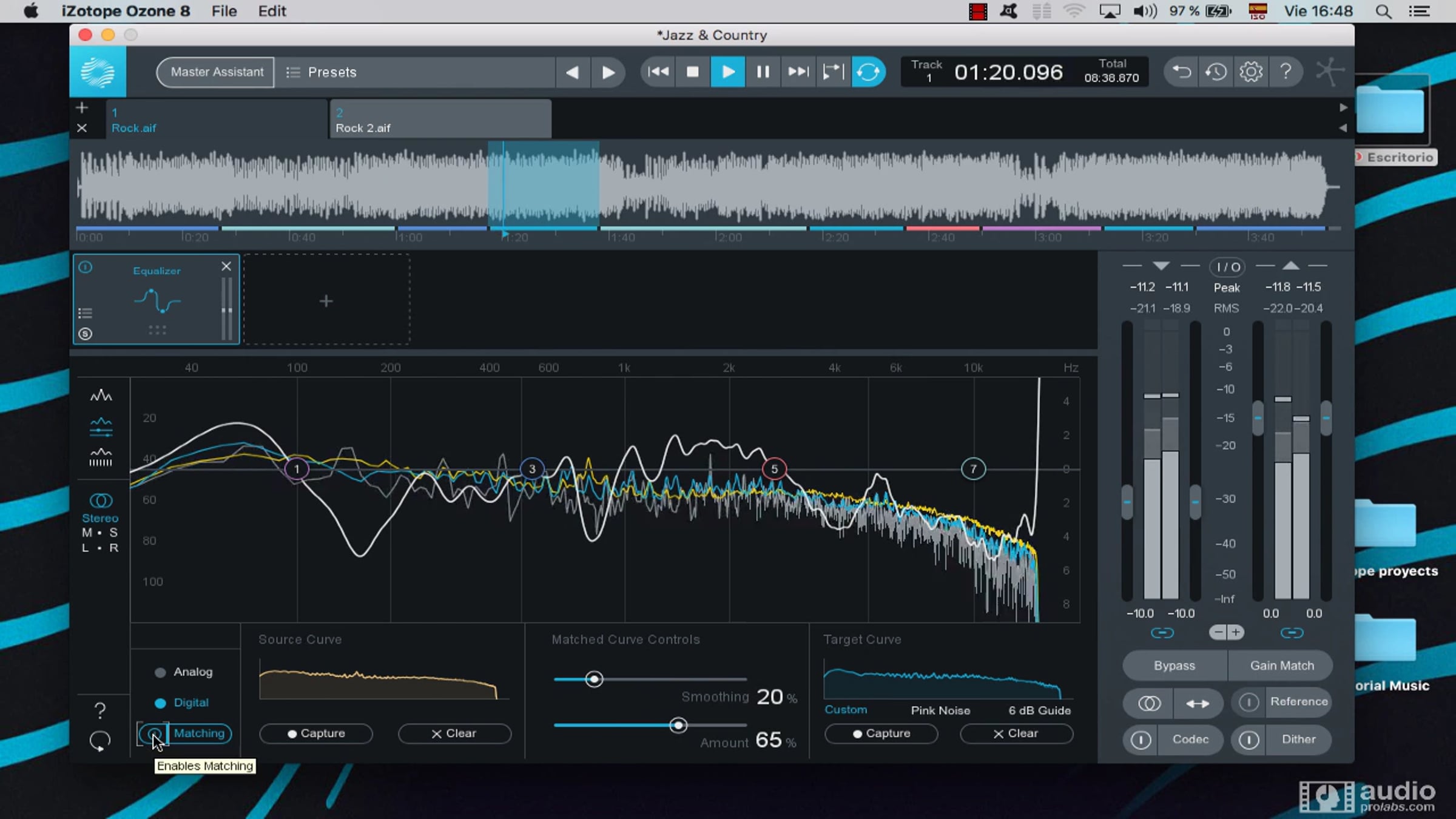Click the undo arrow icon
Viewport: 1456px width, 819px height.
coord(1181,72)
